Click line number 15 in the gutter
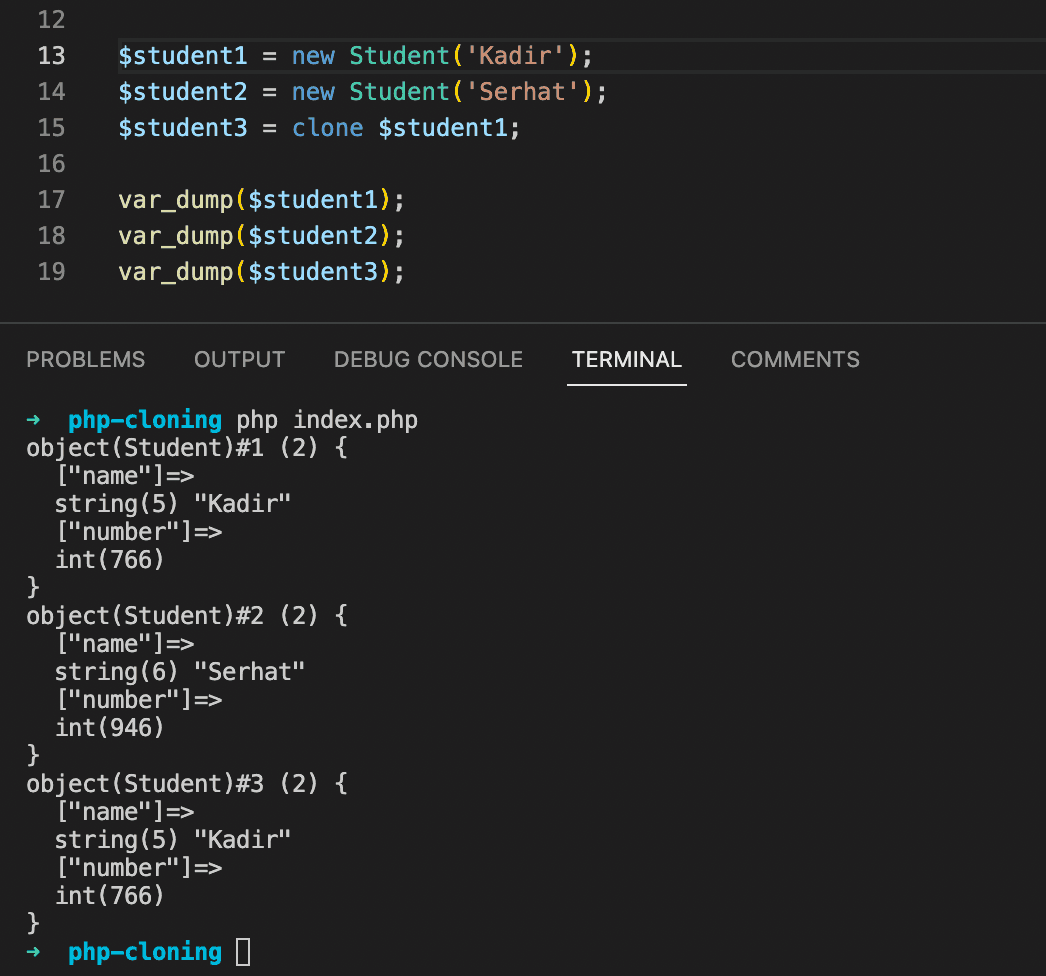This screenshot has height=976, width=1046. [51, 128]
